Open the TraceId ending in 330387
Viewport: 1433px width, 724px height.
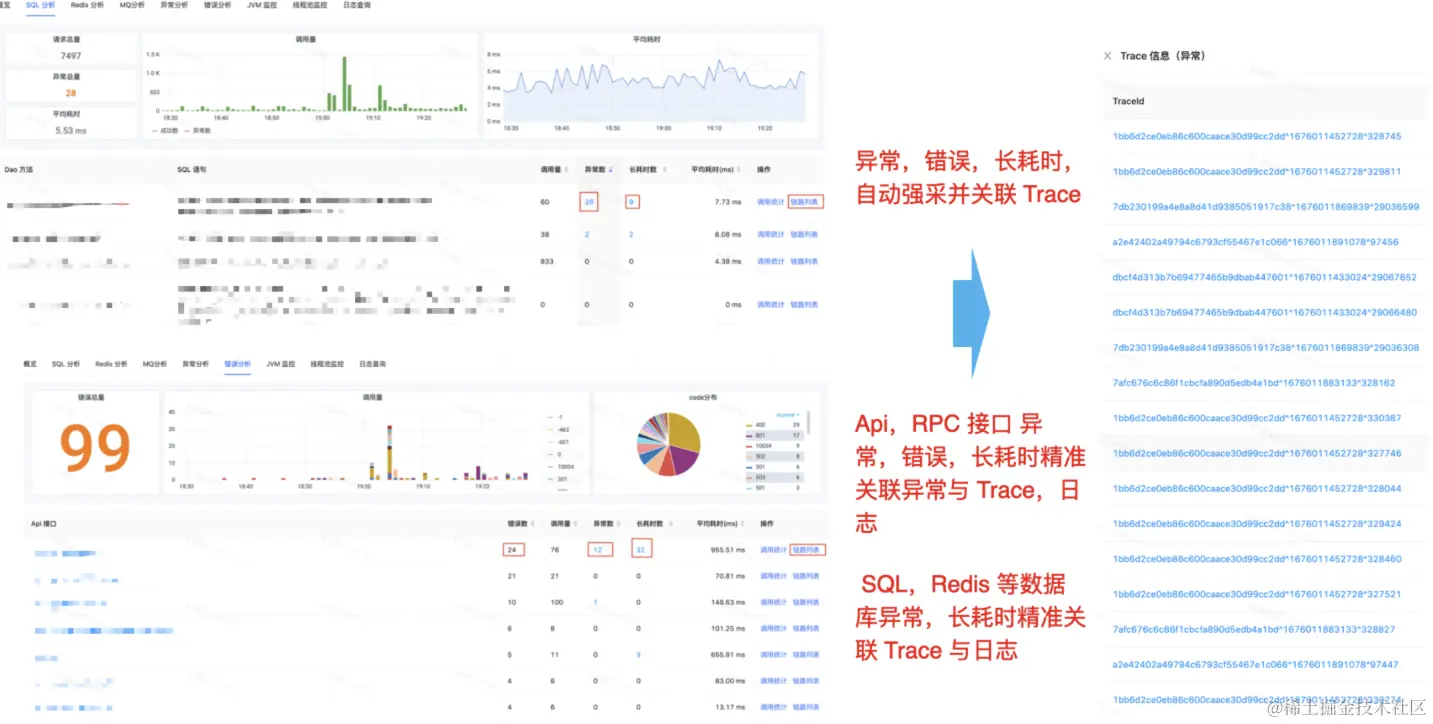[x=1257, y=418]
